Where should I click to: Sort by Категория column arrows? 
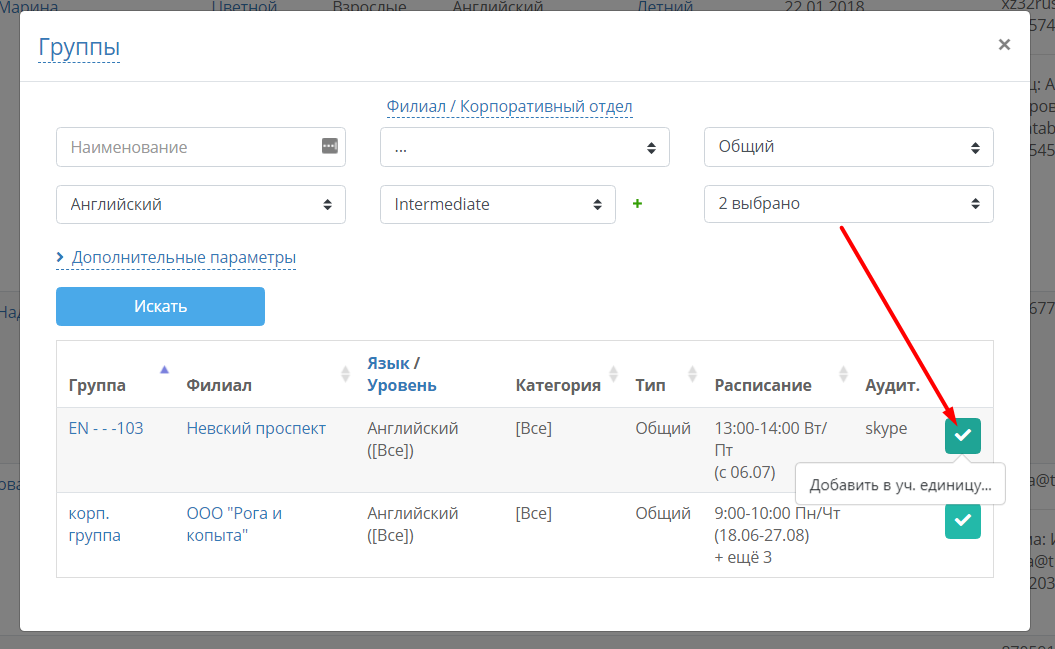tap(613, 374)
